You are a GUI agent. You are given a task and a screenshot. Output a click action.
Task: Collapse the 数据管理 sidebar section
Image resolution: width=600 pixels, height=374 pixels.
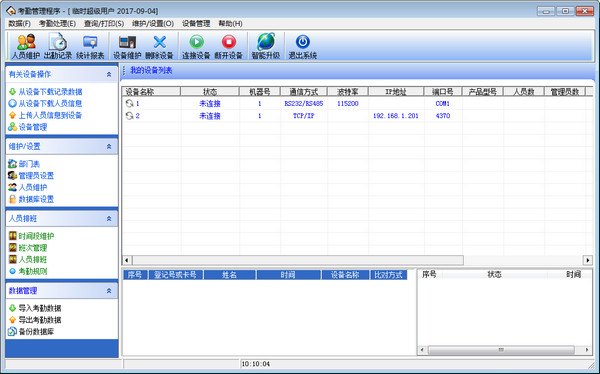(109, 291)
